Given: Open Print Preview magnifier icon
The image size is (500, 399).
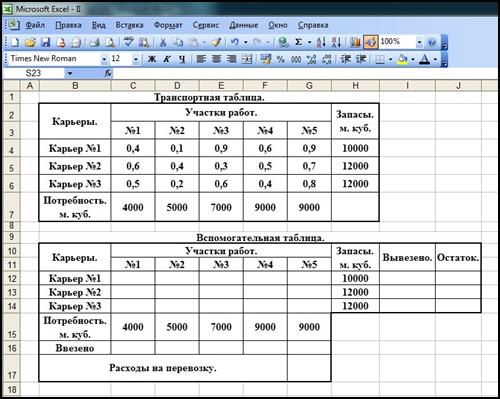Looking at the screenshot, I should point(110,42).
